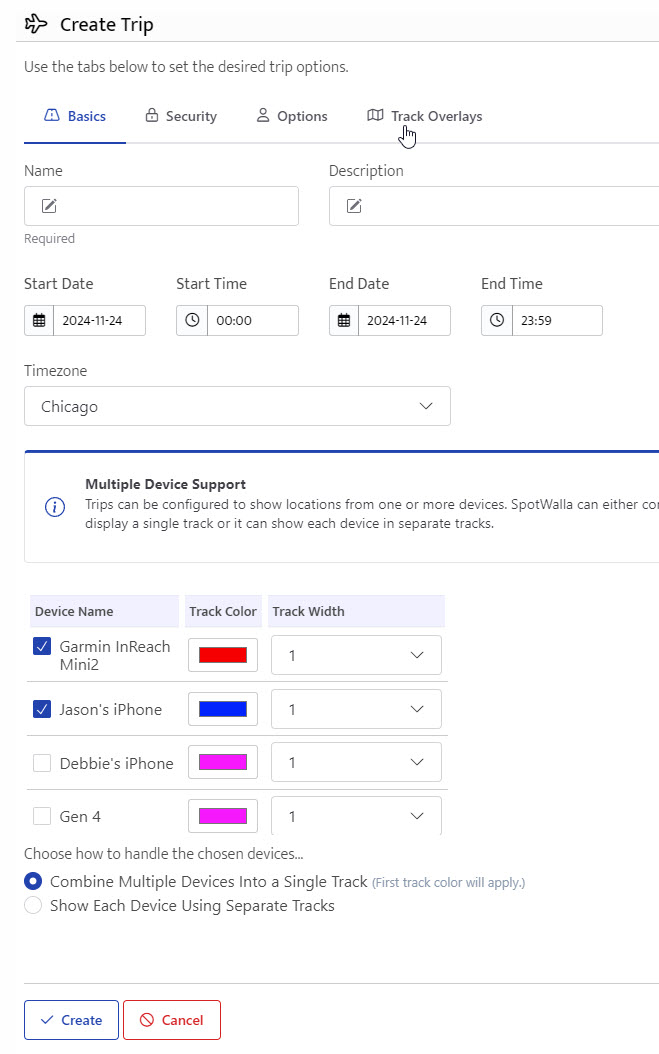Switch to the Security tab
This screenshot has height=1054, width=659.
pyautogui.click(x=180, y=116)
